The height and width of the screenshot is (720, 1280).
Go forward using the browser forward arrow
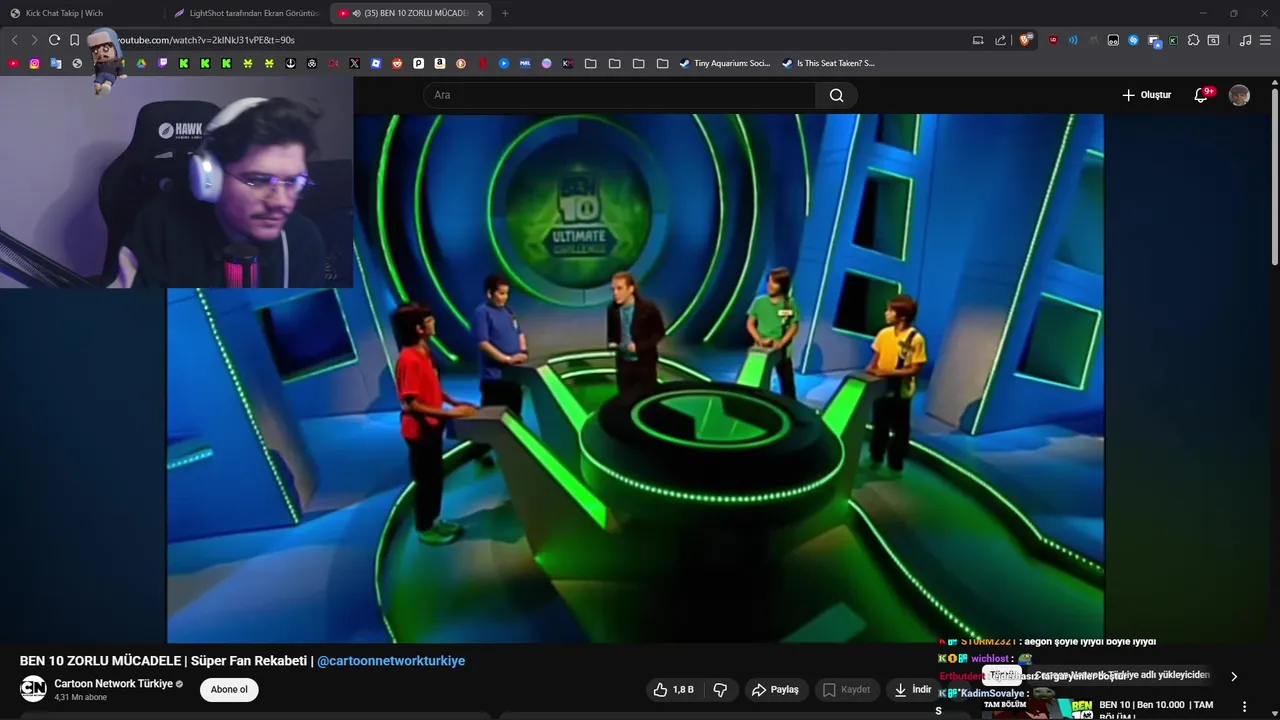[33, 40]
